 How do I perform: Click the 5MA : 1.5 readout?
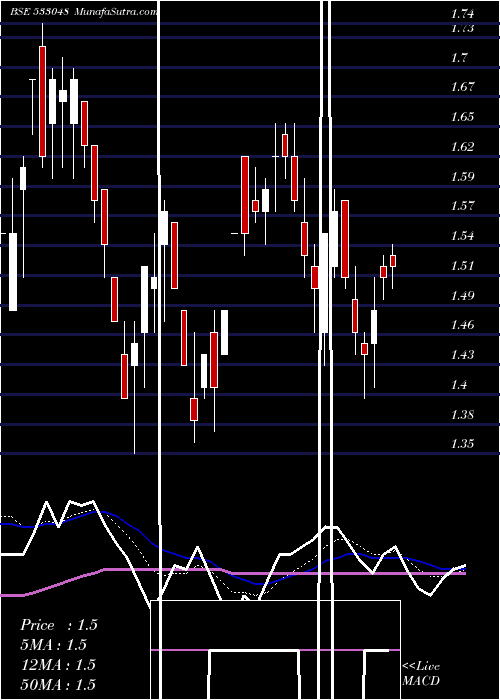click(x=53, y=645)
